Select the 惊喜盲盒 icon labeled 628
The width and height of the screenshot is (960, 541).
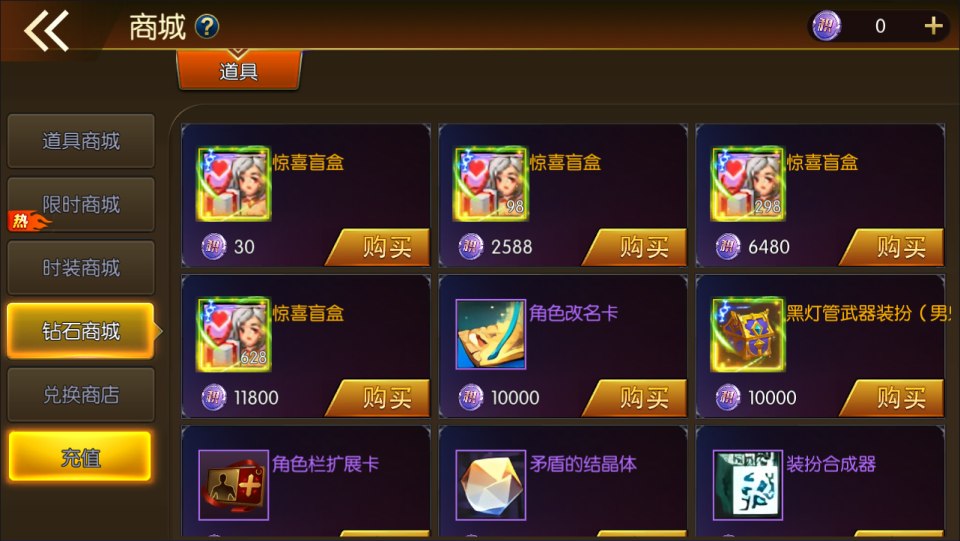click(x=233, y=334)
